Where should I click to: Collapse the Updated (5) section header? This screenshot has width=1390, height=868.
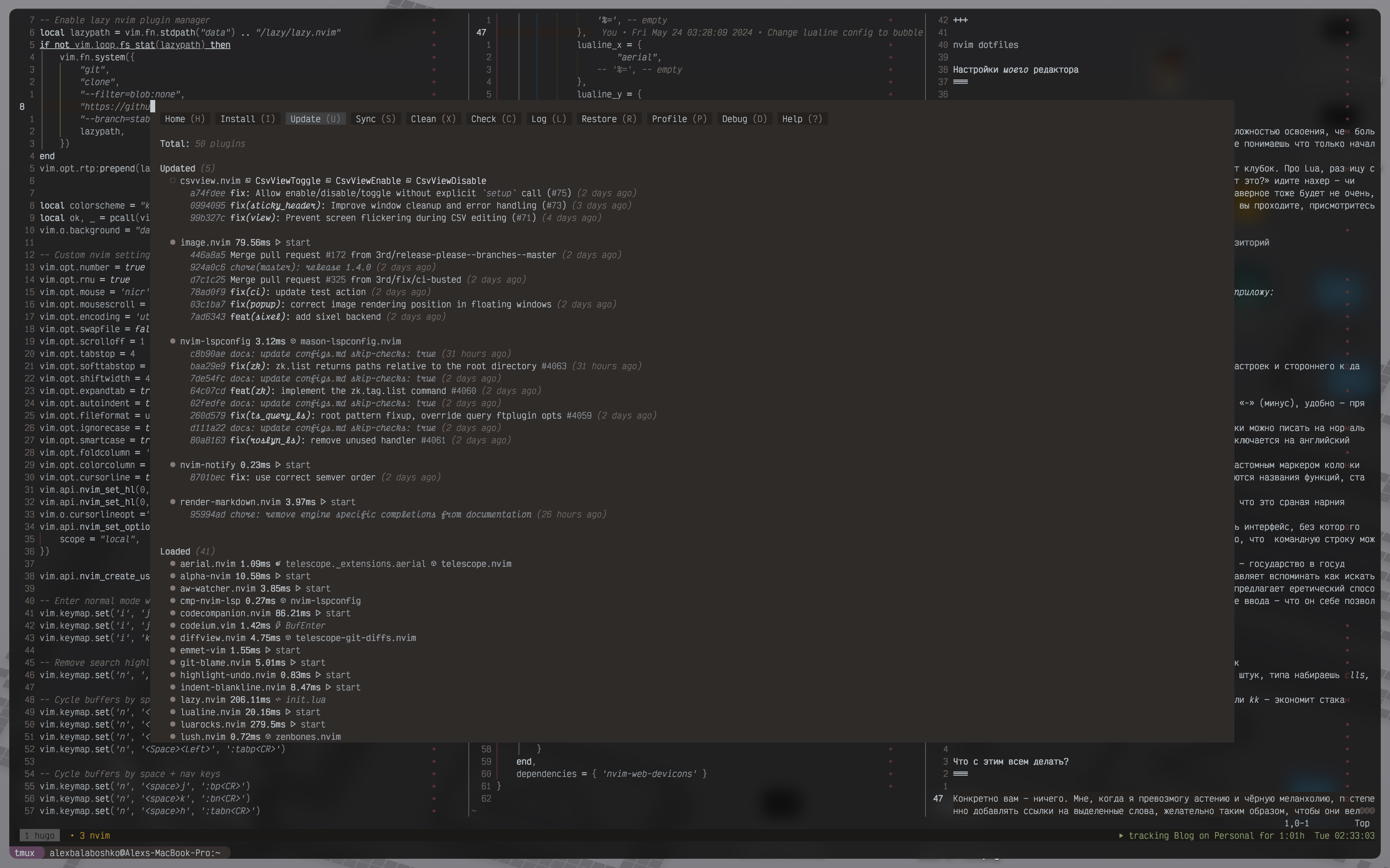[x=177, y=168]
